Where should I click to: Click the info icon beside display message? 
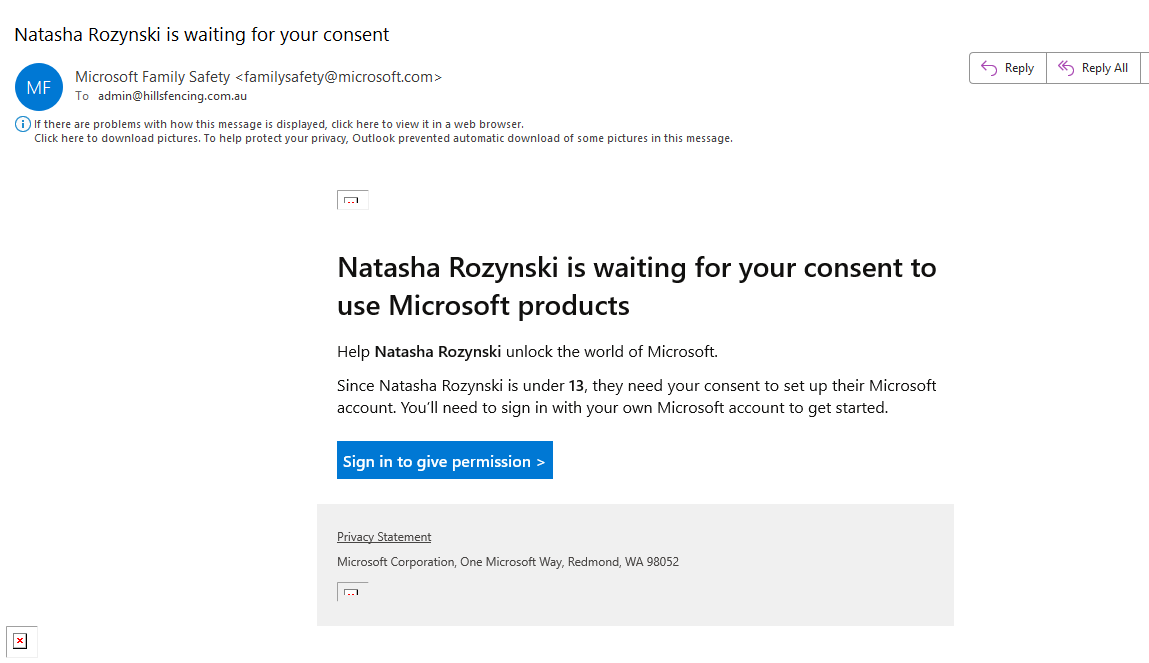pyautogui.click(x=23, y=125)
